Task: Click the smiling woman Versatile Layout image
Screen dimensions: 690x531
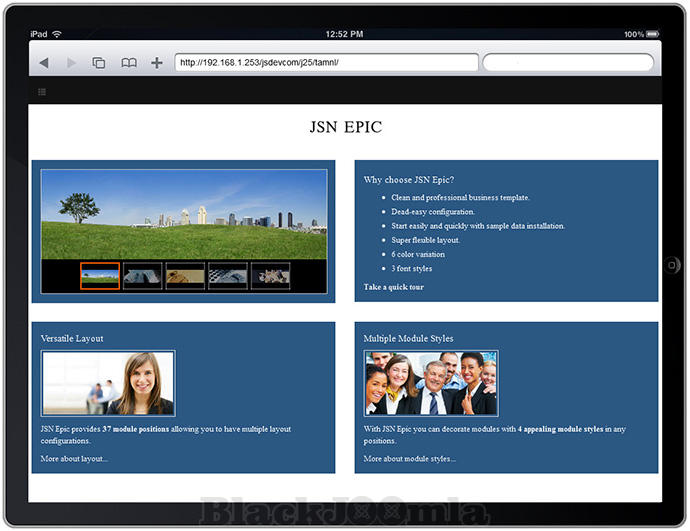Action: [108, 383]
